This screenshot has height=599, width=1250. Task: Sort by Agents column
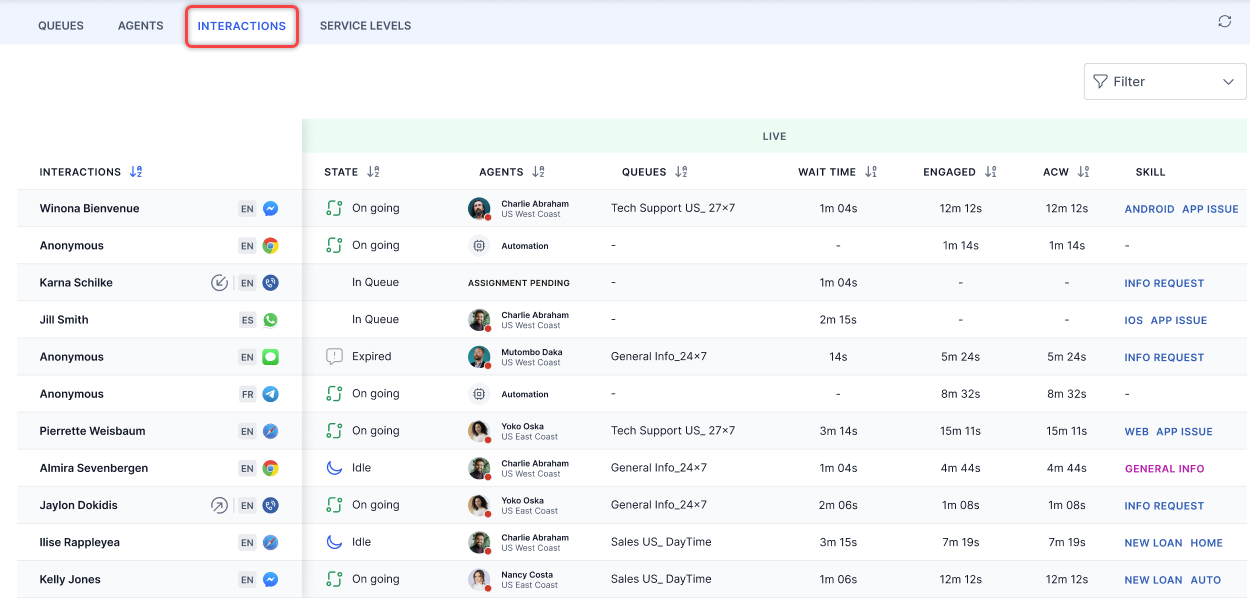point(538,172)
